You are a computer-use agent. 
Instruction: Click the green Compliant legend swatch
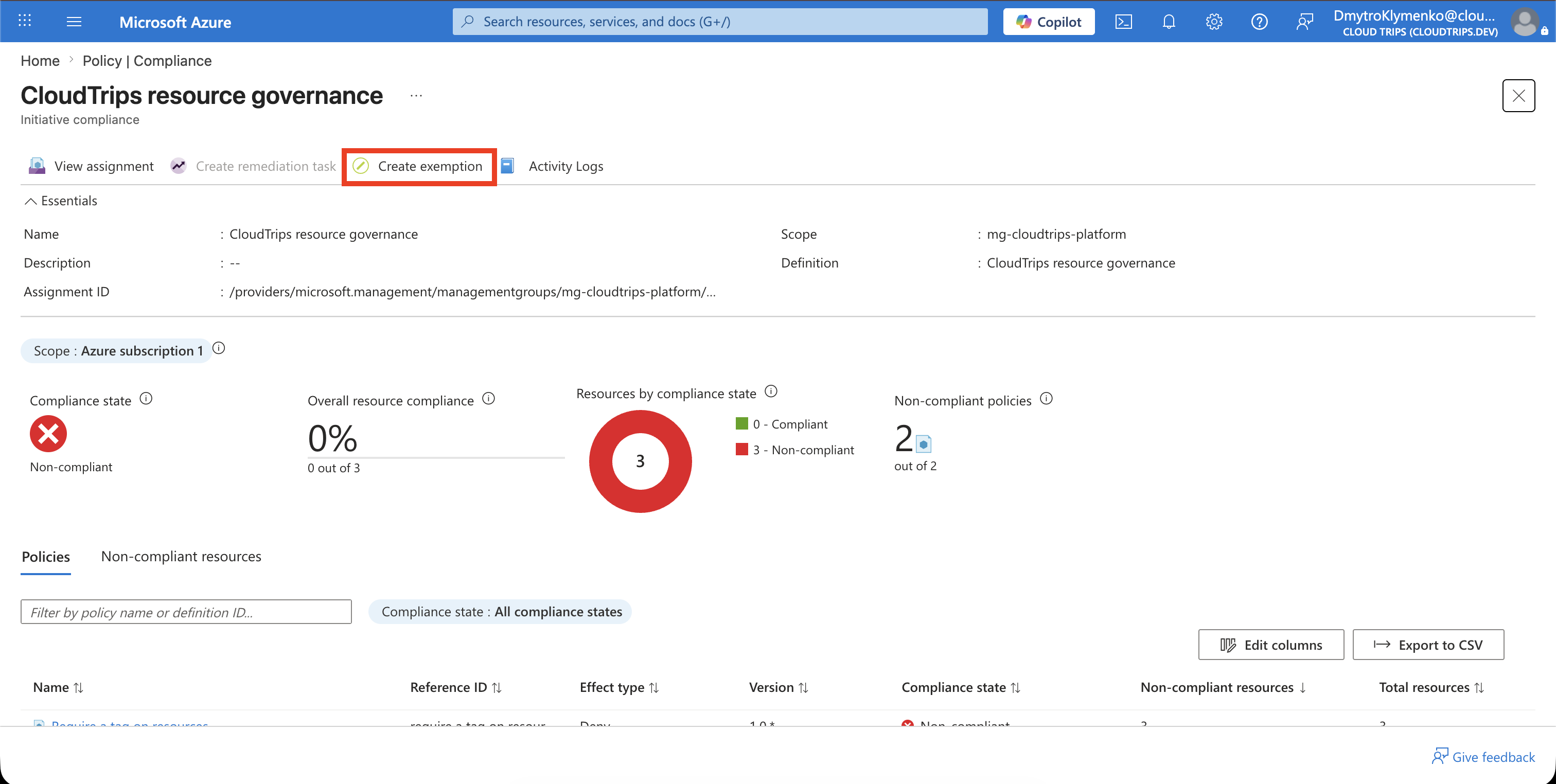(742, 423)
